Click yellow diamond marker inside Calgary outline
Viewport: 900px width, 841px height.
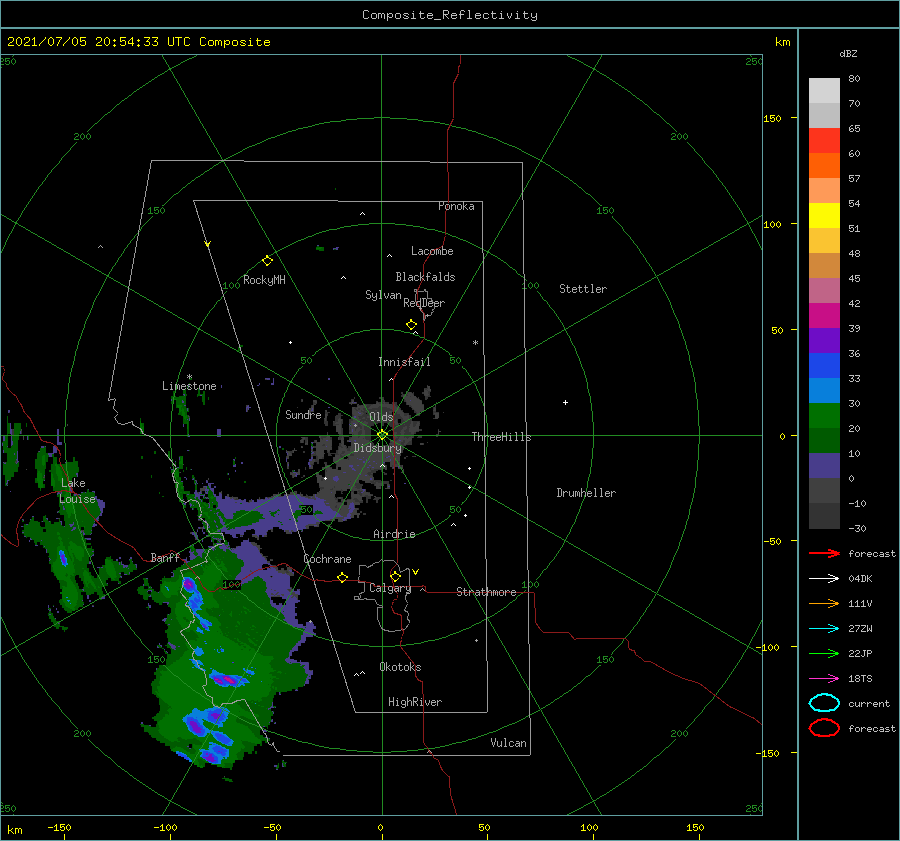click(x=395, y=576)
